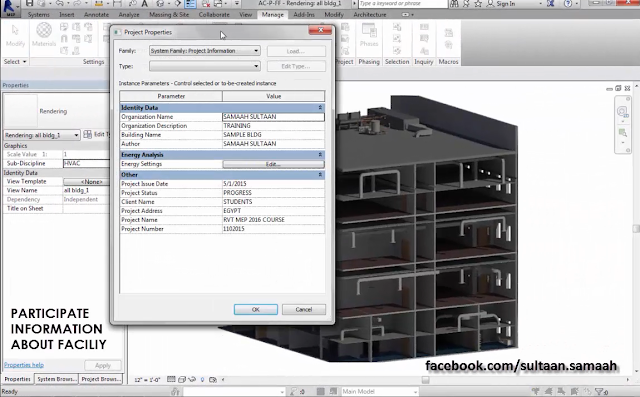Click the filter funnel icon in status bar
Screen dimensions: 640x397
pos(600,391)
